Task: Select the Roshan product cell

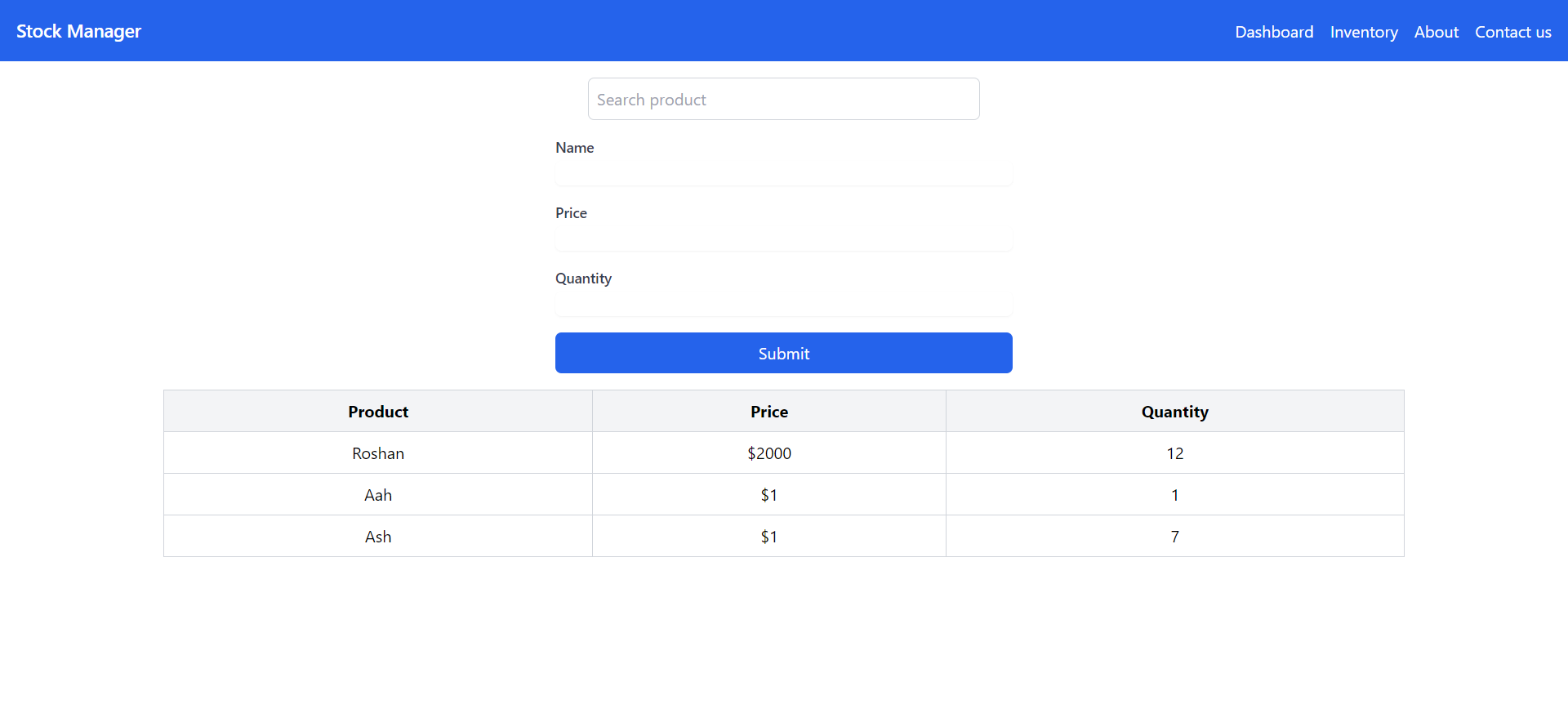Action: coord(378,453)
